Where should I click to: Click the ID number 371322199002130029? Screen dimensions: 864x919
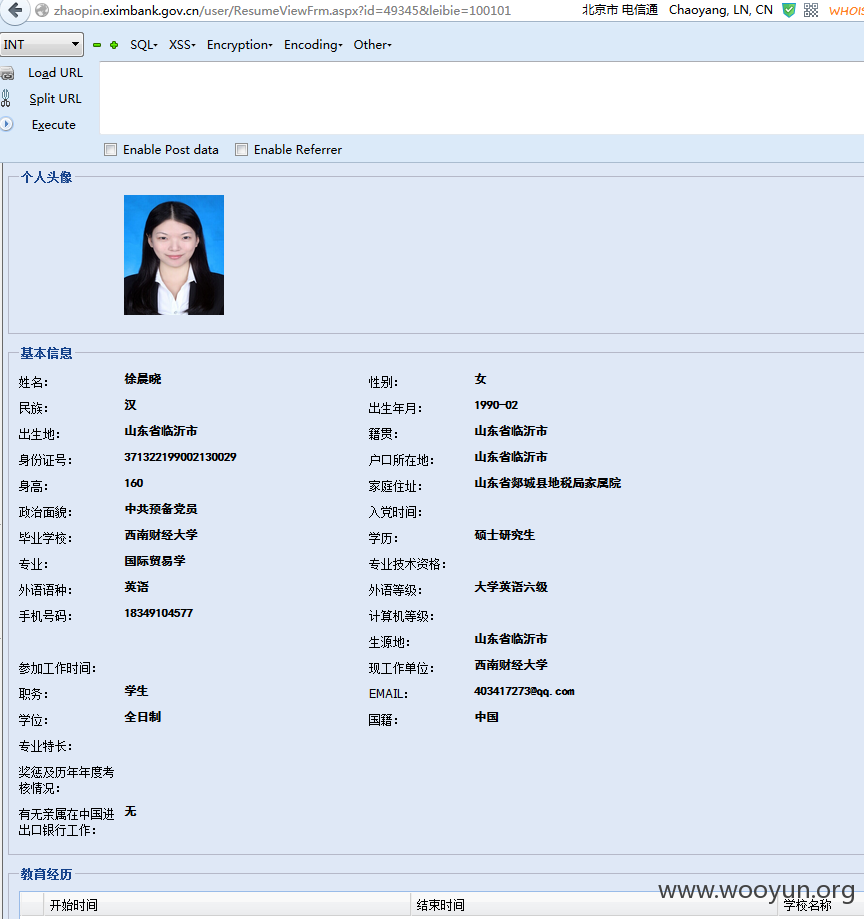(x=180, y=457)
